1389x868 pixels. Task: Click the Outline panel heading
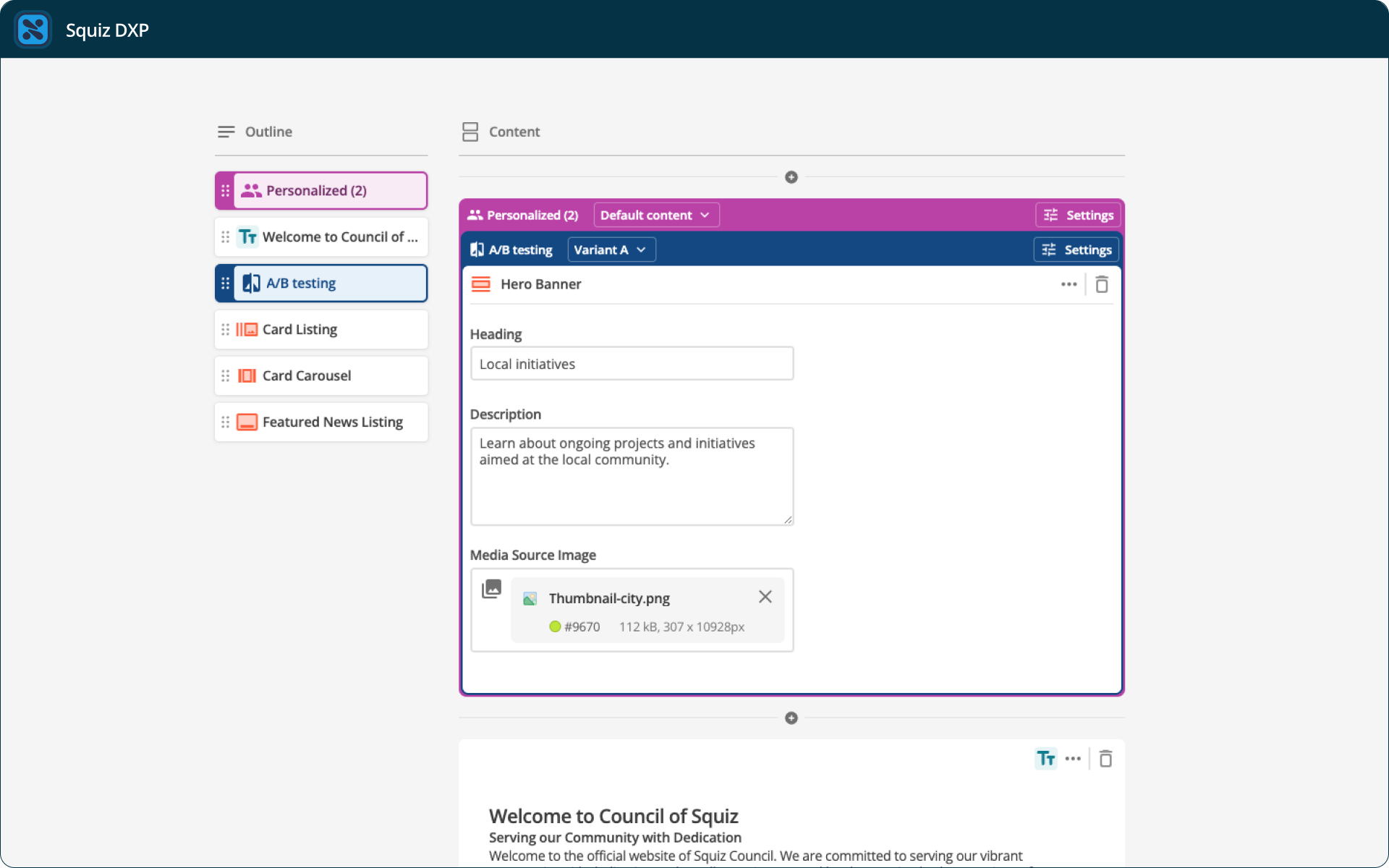(x=268, y=132)
